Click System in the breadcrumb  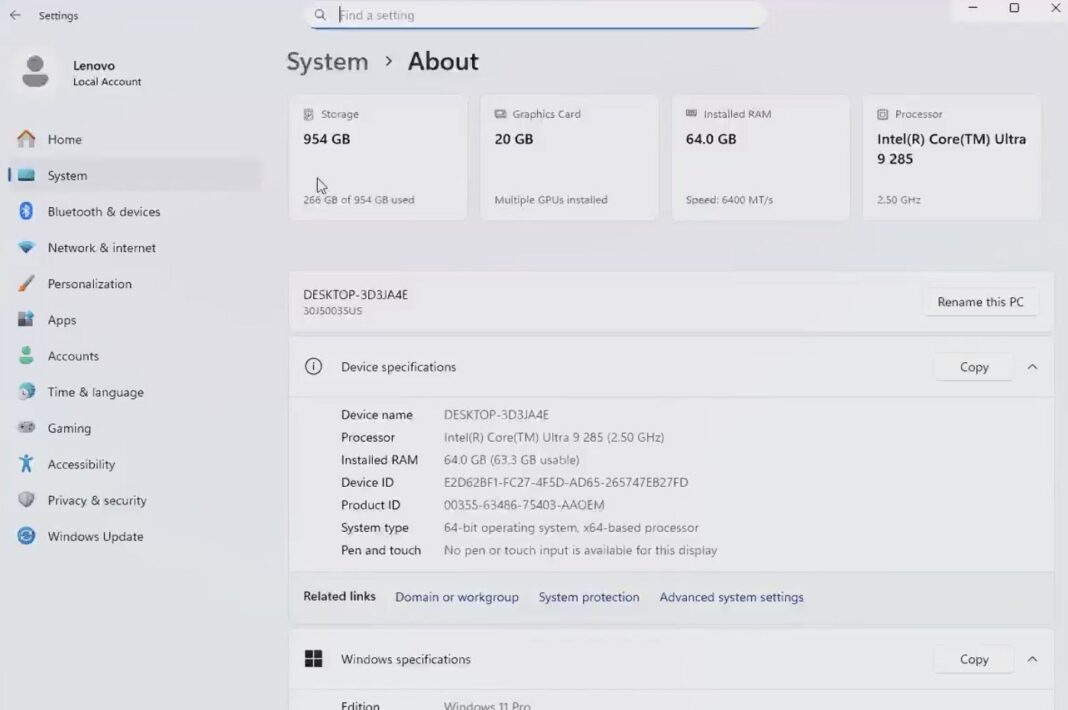click(x=327, y=61)
